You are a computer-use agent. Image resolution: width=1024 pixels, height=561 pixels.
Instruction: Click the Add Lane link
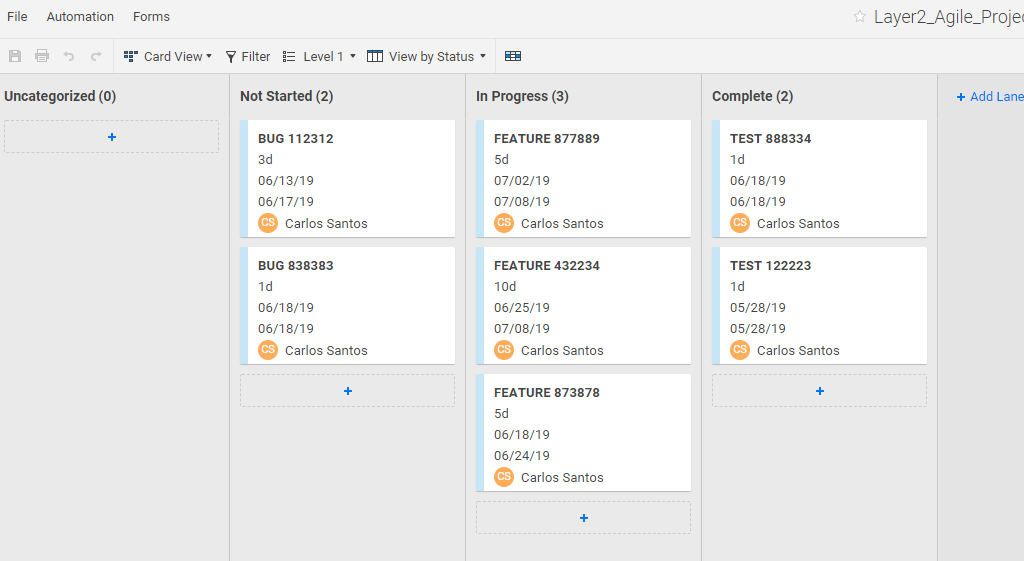click(989, 97)
